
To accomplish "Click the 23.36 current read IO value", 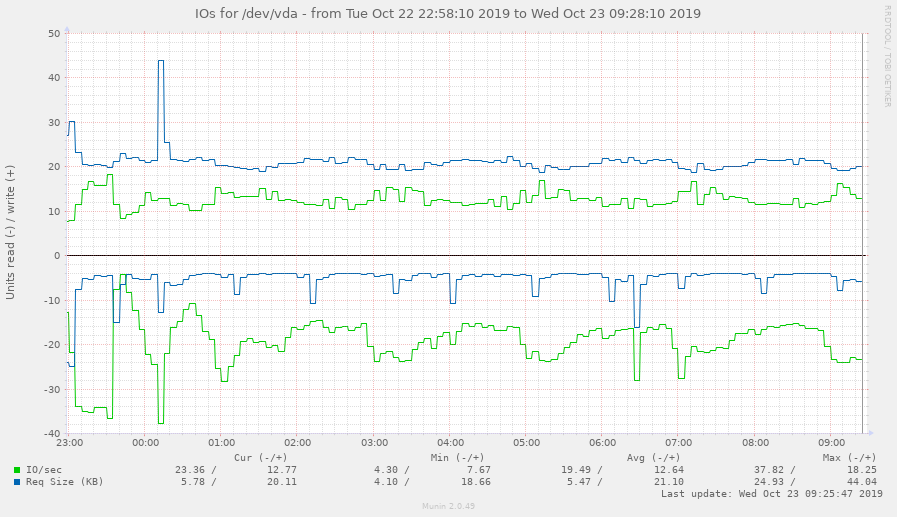I will tap(190, 470).
